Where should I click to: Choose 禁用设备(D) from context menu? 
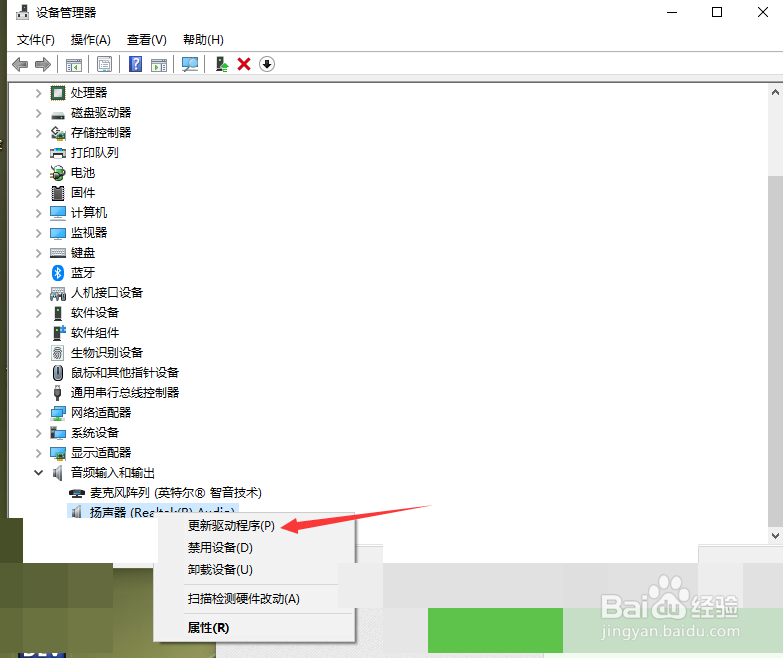pyautogui.click(x=220, y=548)
